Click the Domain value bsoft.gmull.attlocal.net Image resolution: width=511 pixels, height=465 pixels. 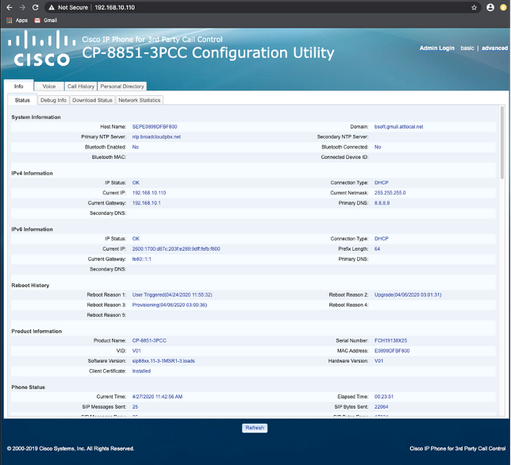coord(399,127)
